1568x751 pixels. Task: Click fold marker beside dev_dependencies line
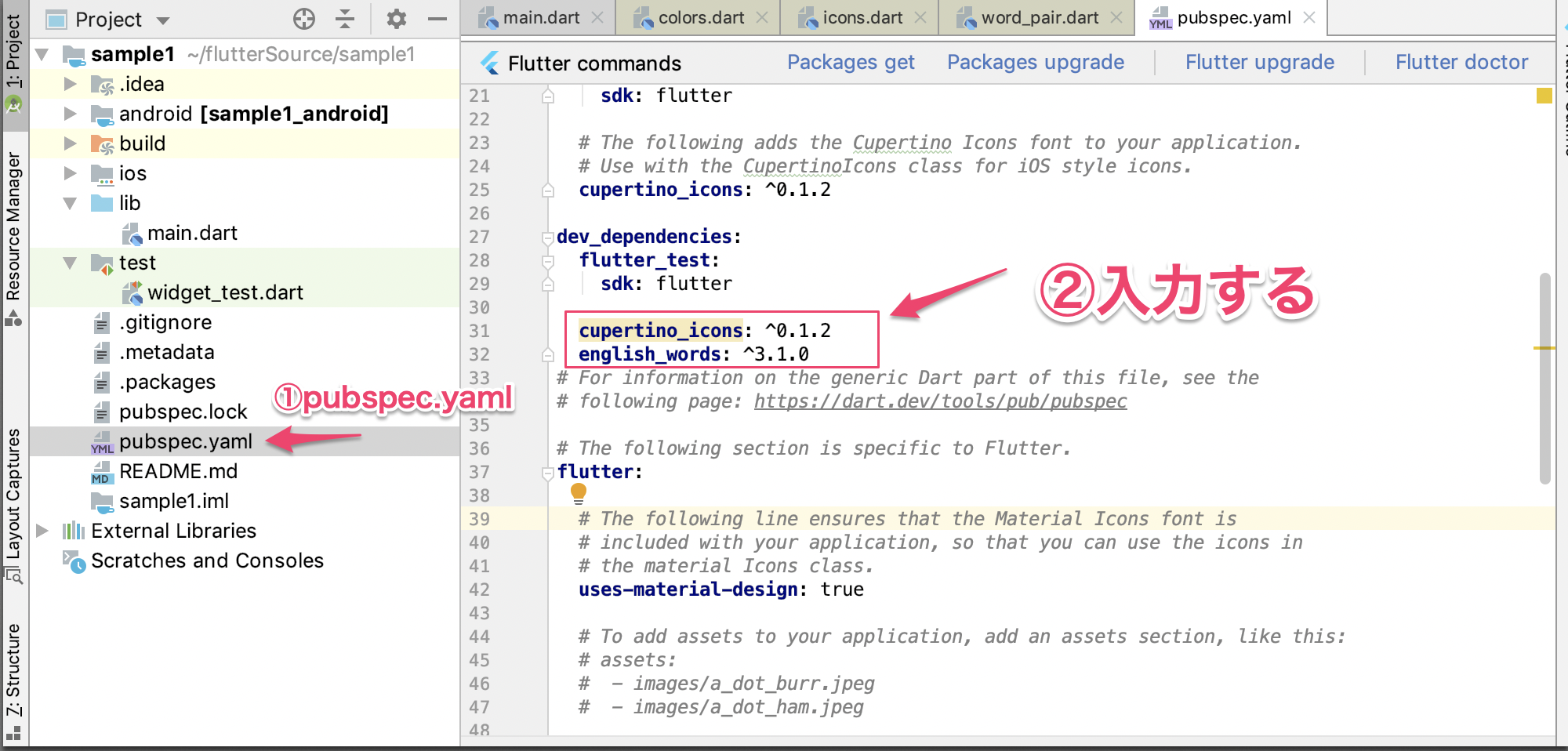[547, 237]
